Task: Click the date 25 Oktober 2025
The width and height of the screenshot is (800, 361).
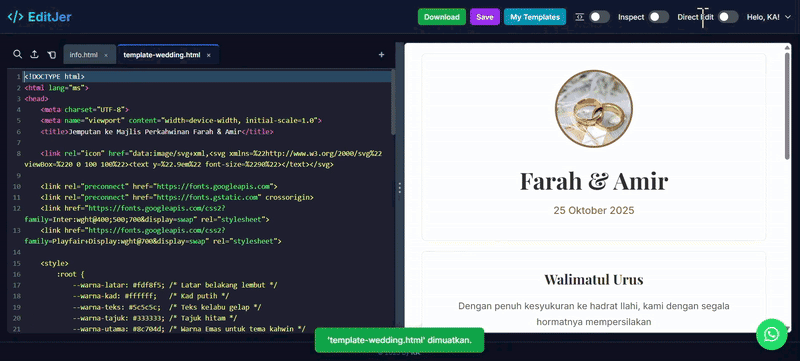Action: coord(593,210)
